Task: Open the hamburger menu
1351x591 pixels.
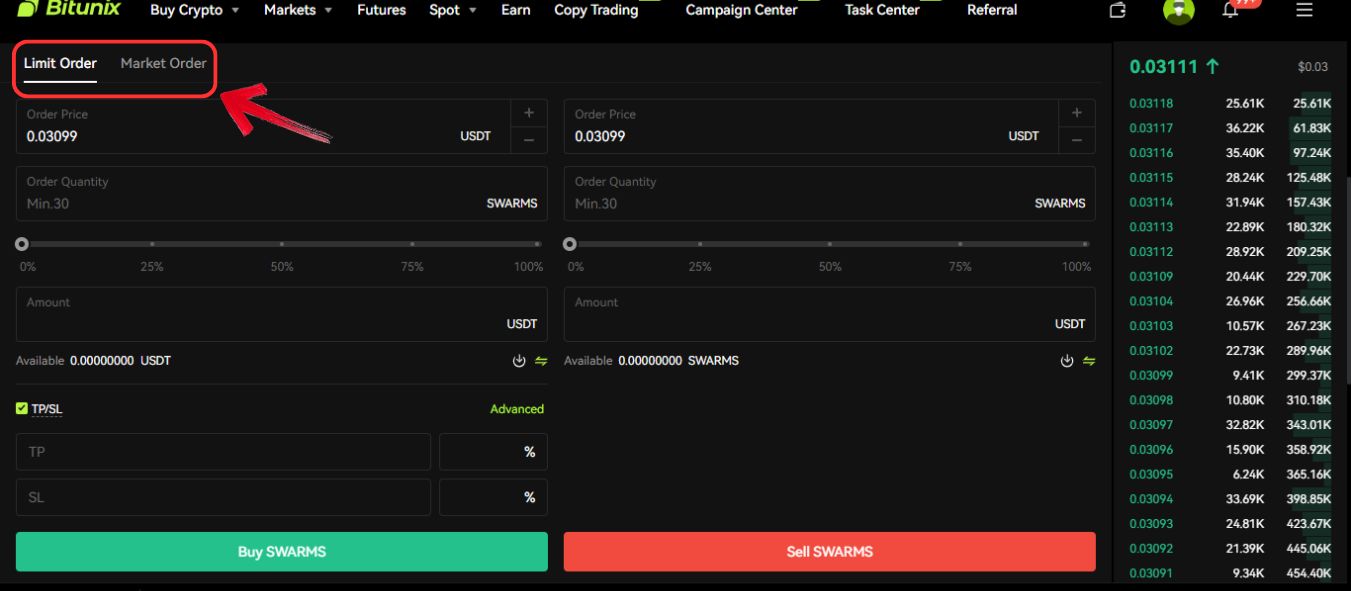Action: pyautogui.click(x=1304, y=10)
